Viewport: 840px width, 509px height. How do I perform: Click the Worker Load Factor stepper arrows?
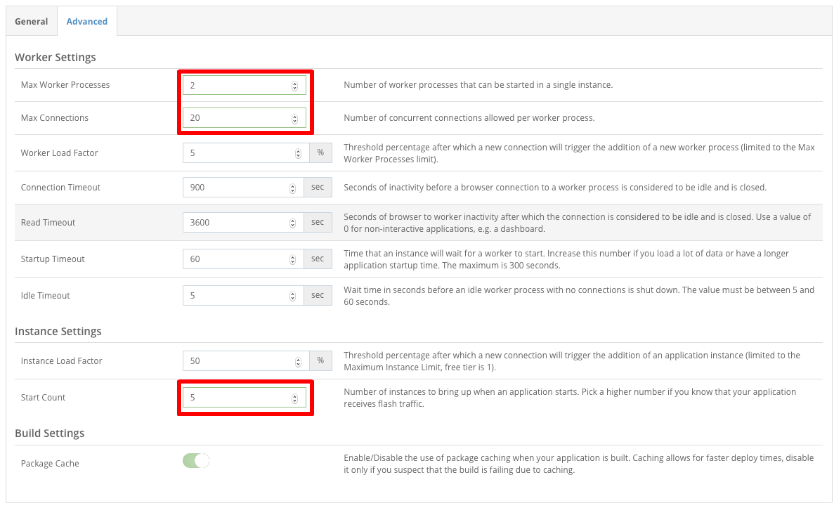pos(298,153)
